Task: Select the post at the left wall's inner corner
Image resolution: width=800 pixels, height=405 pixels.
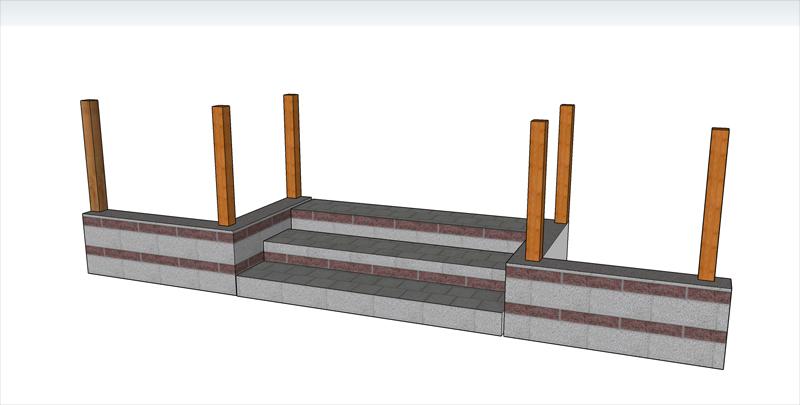Action: coord(222,165)
